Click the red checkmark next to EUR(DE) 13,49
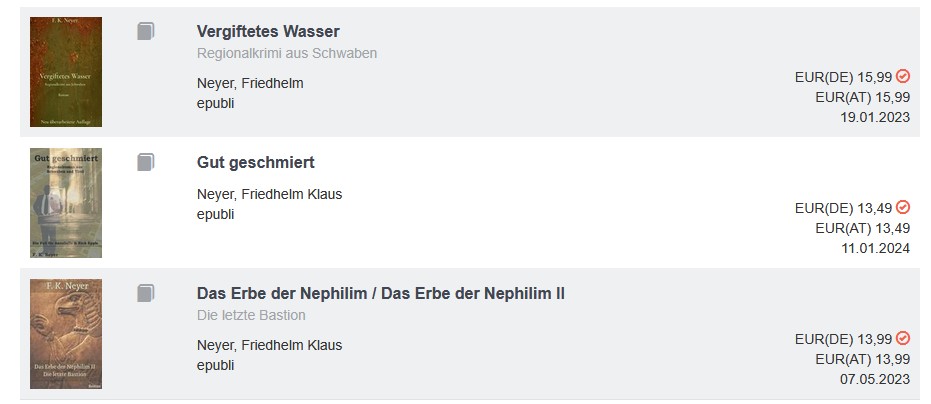The height and width of the screenshot is (404, 931). pos(902,207)
